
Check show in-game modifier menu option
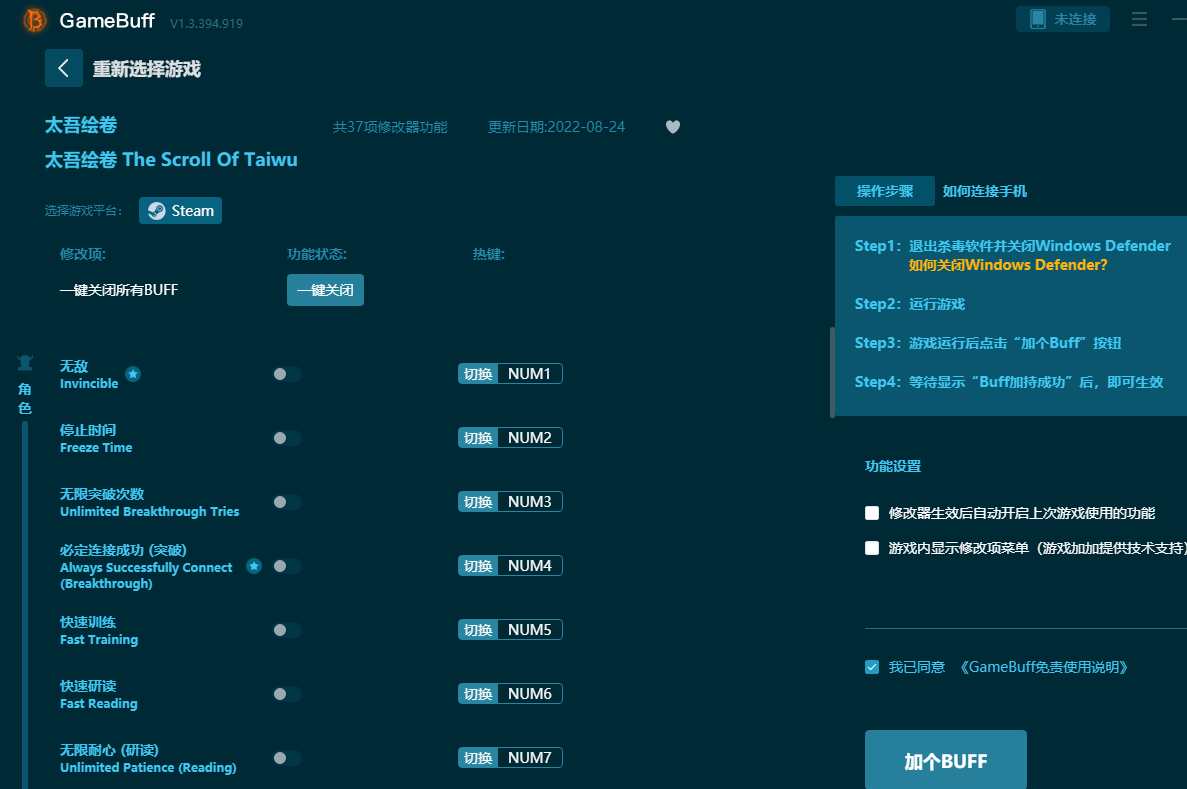tap(872, 548)
